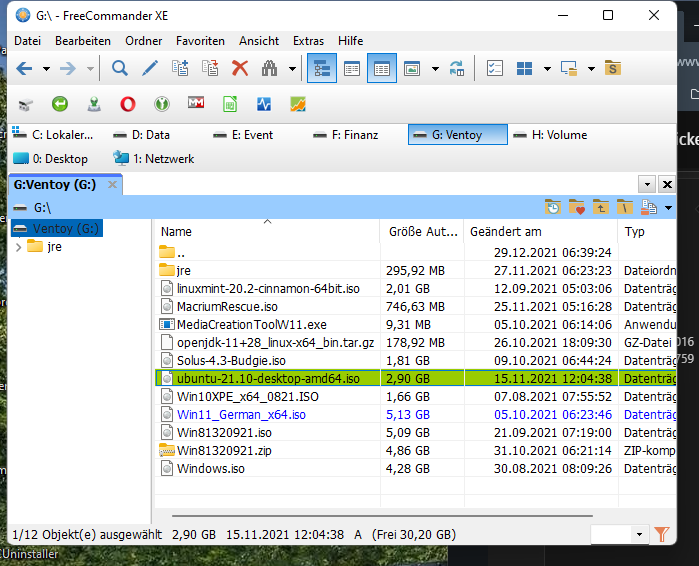Go forward with the right arrow

pos(68,69)
